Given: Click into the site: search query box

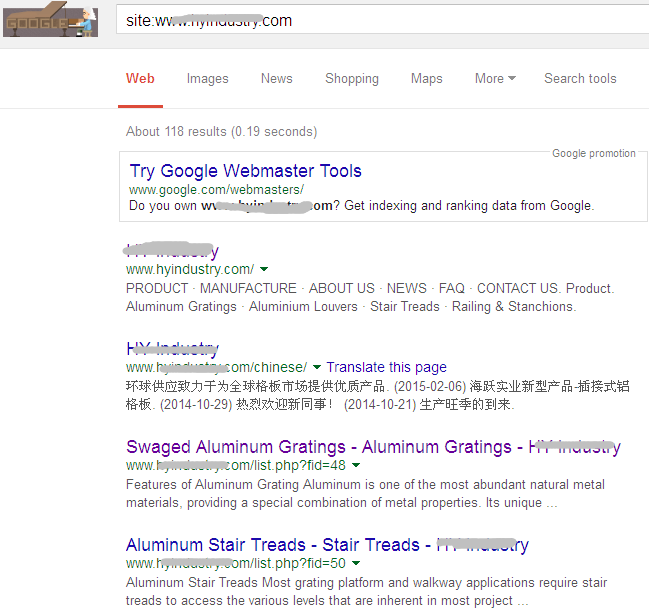Looking at the screenshot, I should tap(382, 20).
